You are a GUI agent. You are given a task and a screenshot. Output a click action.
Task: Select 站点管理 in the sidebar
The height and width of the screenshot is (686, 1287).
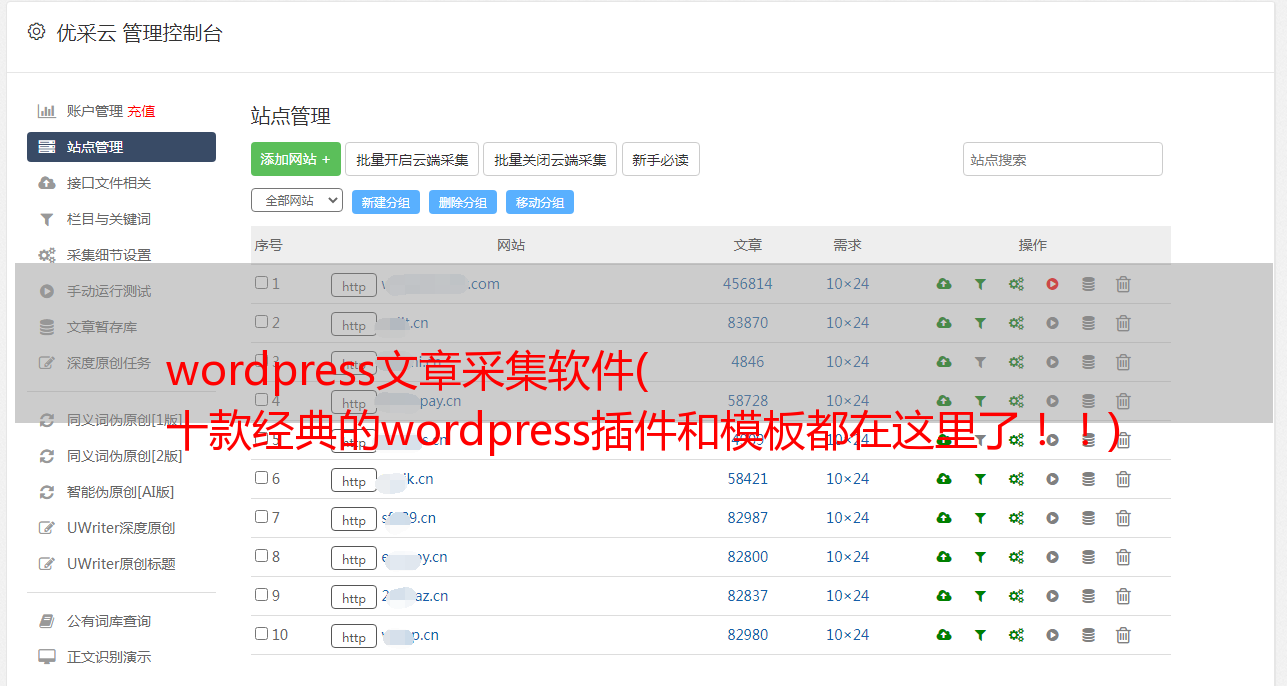(121, 147)
